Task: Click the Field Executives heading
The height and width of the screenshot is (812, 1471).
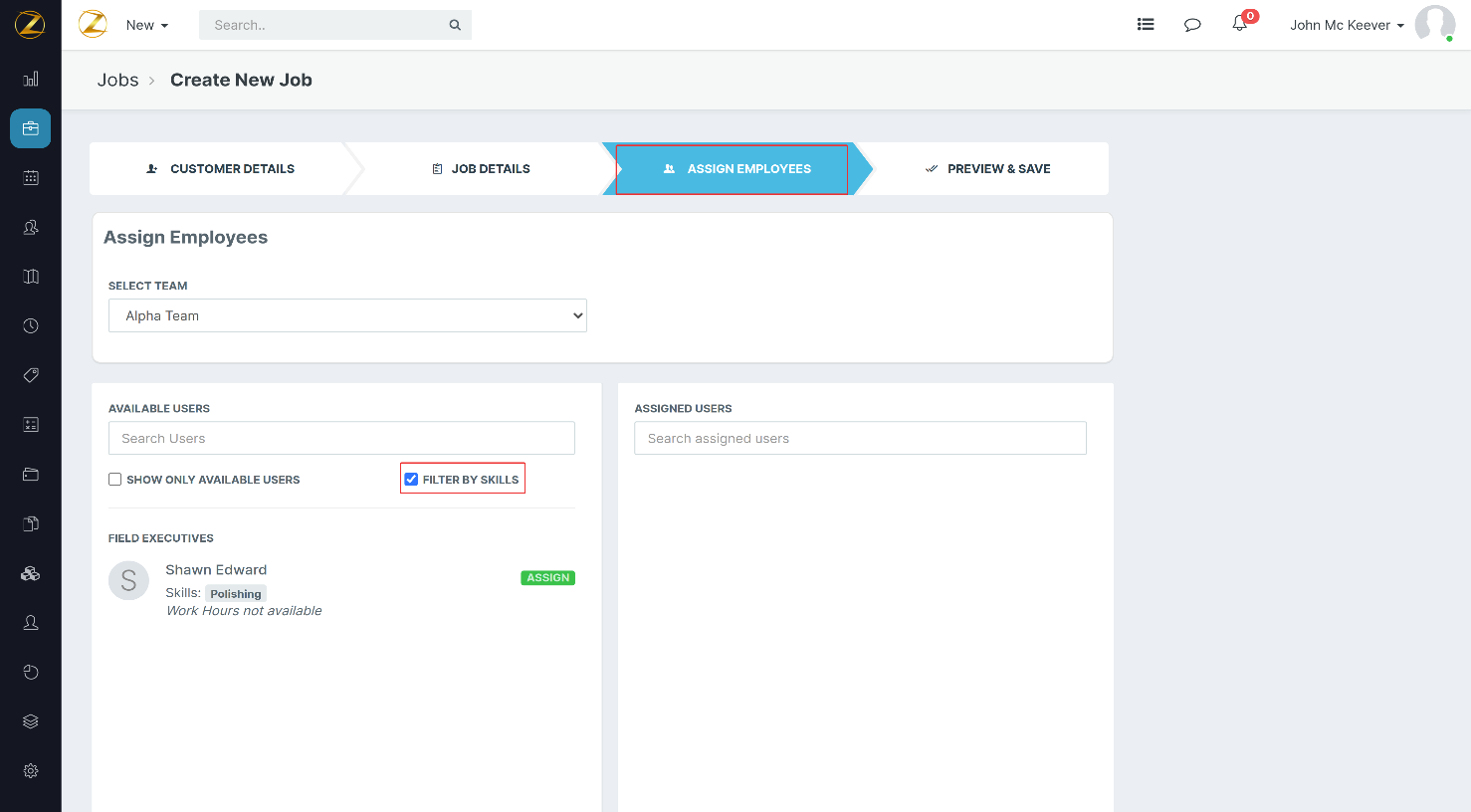Action: pos(161,538)
